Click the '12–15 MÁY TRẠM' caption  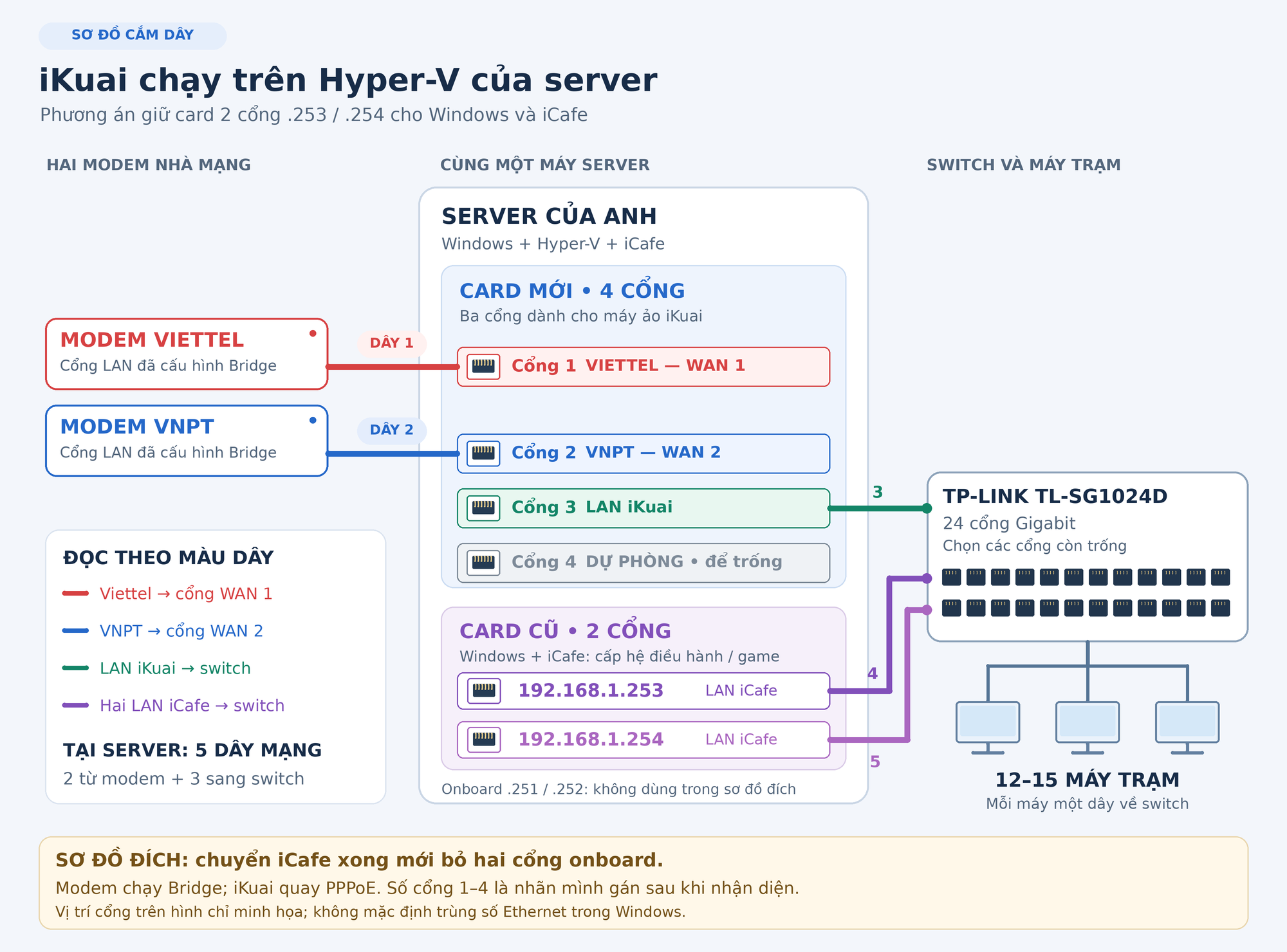pos(1088,780)
